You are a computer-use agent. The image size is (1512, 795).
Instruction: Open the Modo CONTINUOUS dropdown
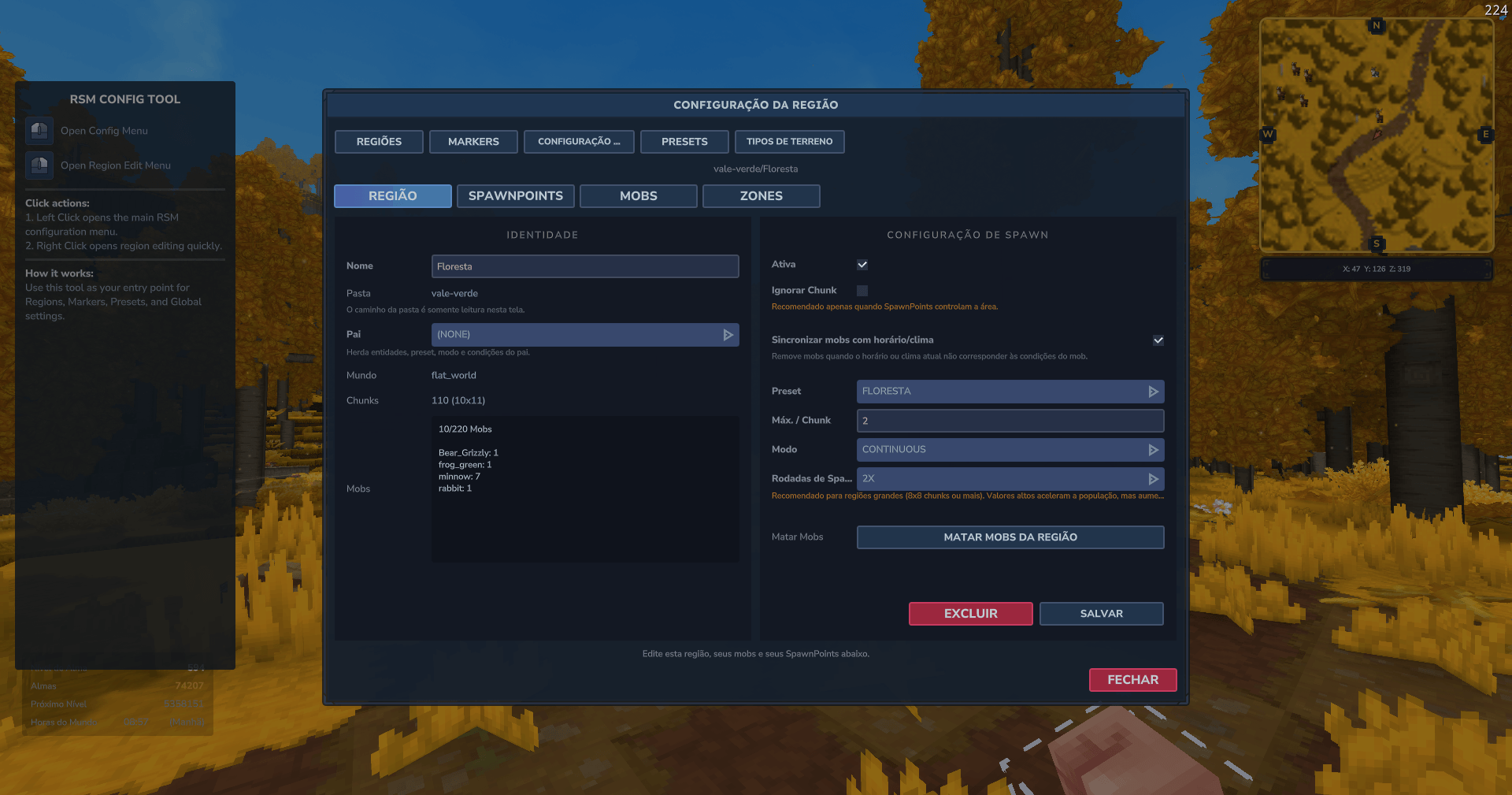tap(1010, 450)
